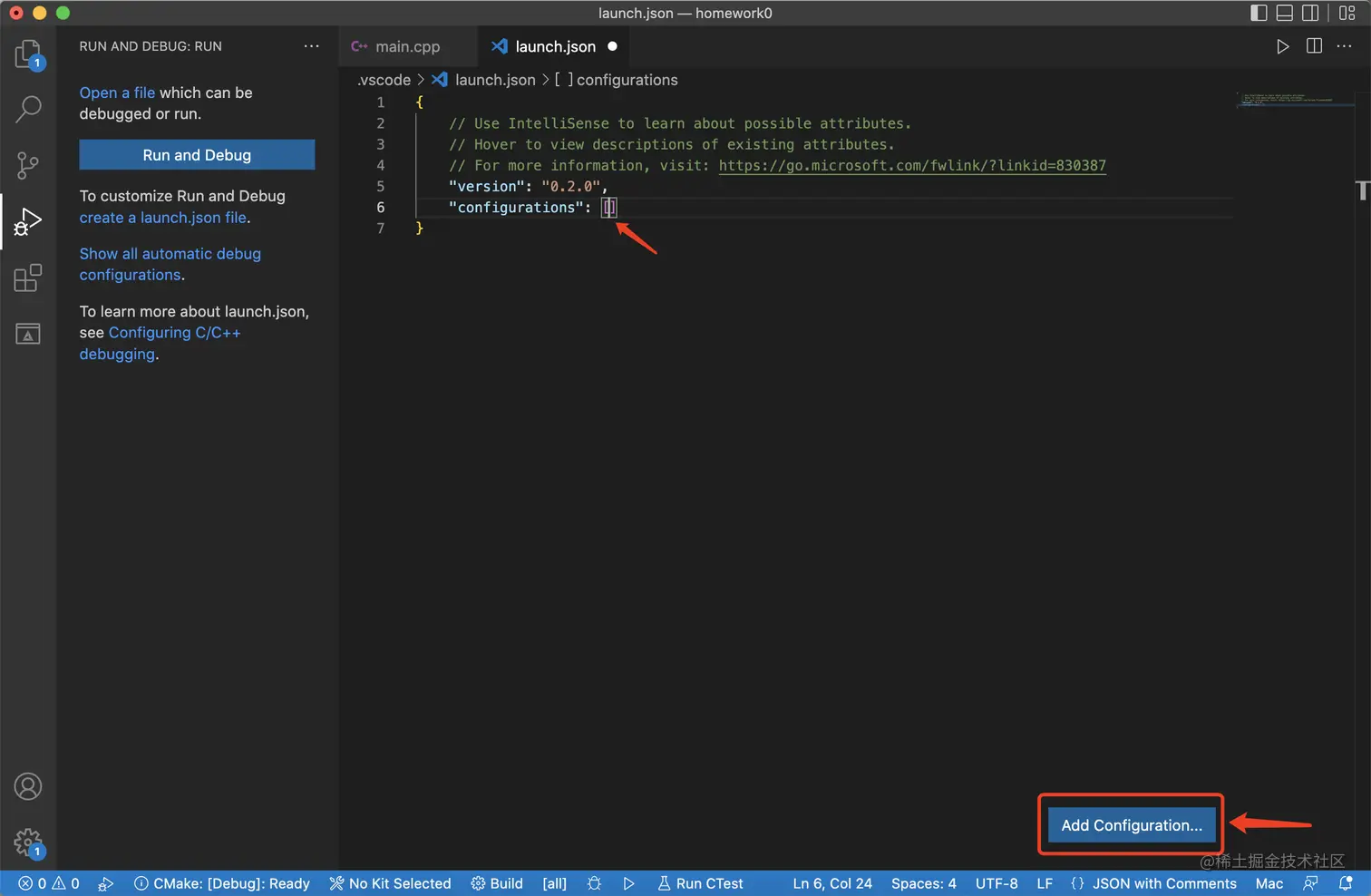1371x896 pixels.
Task: Split the editor to the right
Action: tap(1314, 46)
